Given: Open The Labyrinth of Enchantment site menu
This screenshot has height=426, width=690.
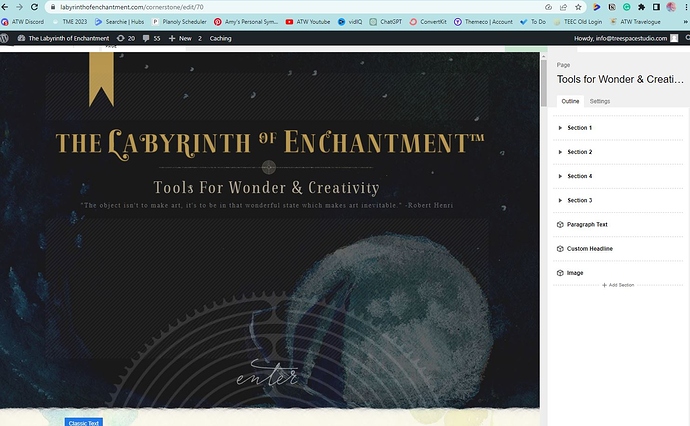Looking at the screenshot, I should coord(63,38).
